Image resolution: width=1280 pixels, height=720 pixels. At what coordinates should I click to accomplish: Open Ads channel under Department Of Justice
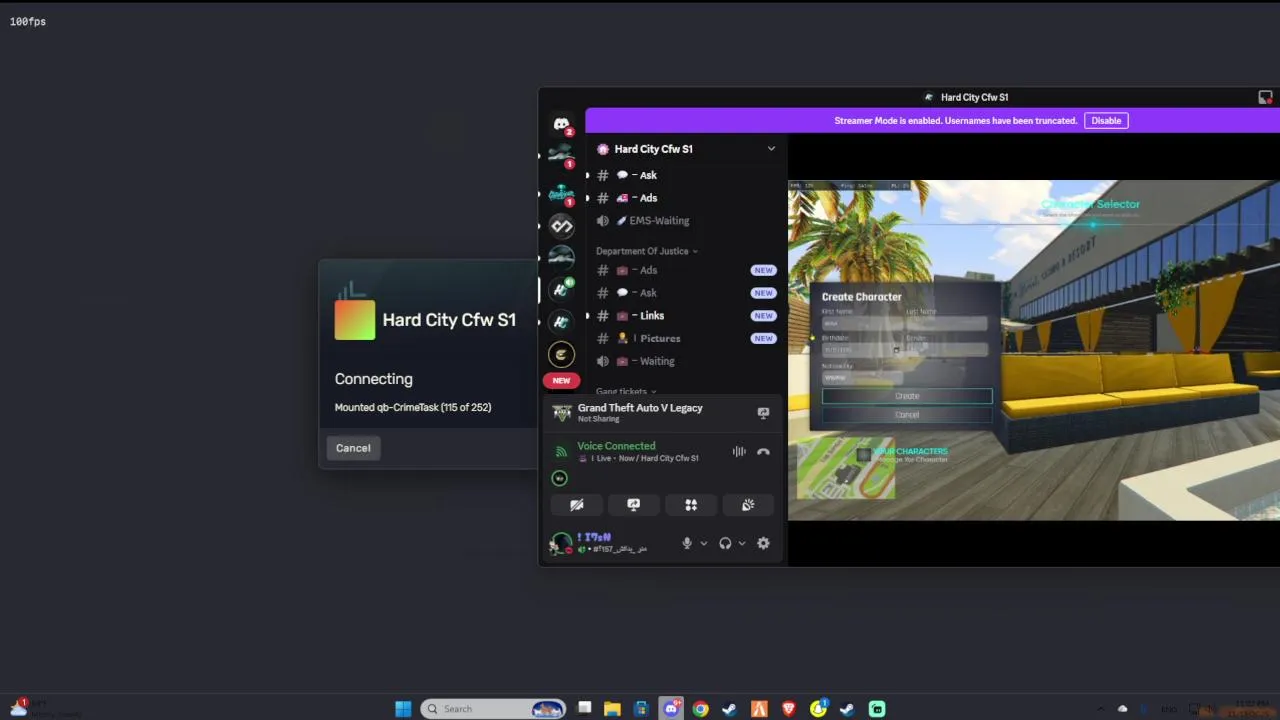click(686, 270)
